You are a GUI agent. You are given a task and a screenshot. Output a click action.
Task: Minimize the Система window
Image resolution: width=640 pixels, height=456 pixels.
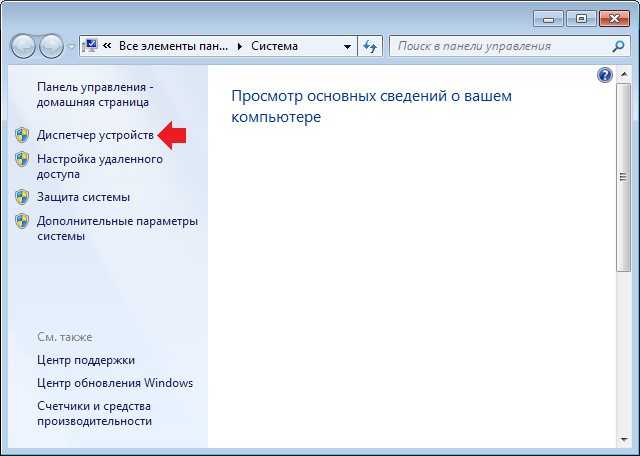point(548,19)
